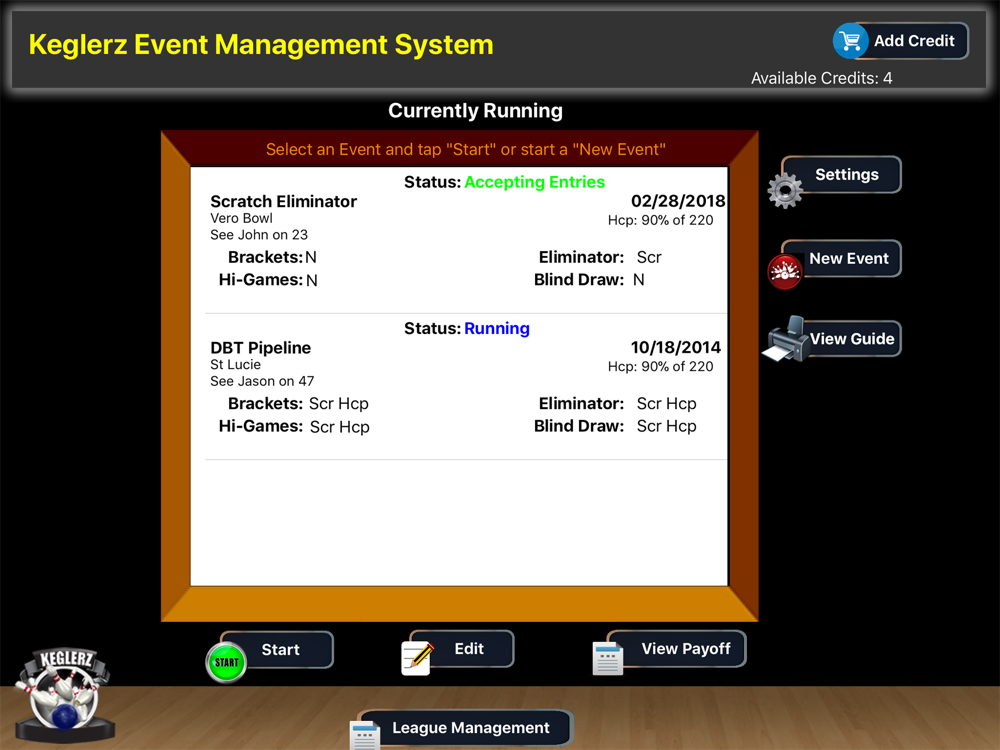Click the document icon beside View Payoff
Image resolution: width=1000 pixels, height=750 pixels.
pos(607,658)
